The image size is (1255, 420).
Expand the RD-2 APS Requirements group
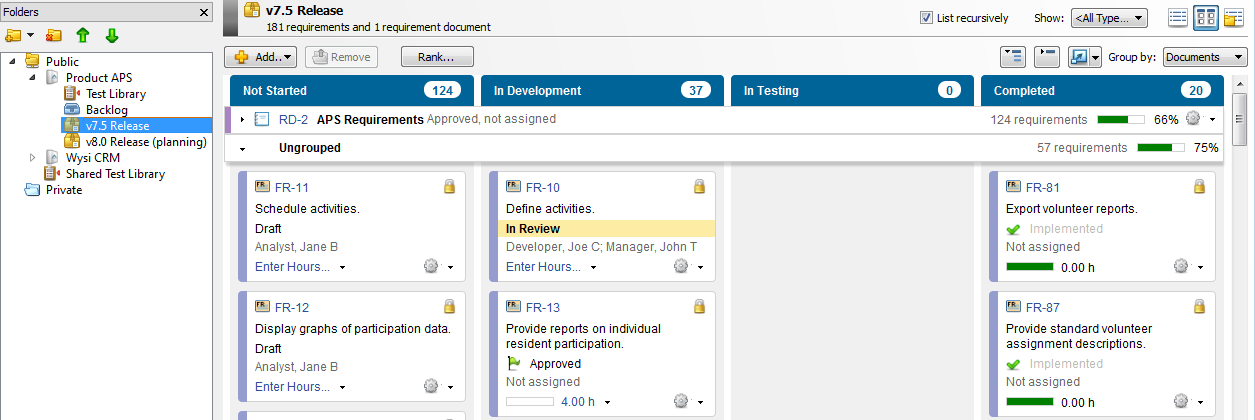(x=242, y=120)
